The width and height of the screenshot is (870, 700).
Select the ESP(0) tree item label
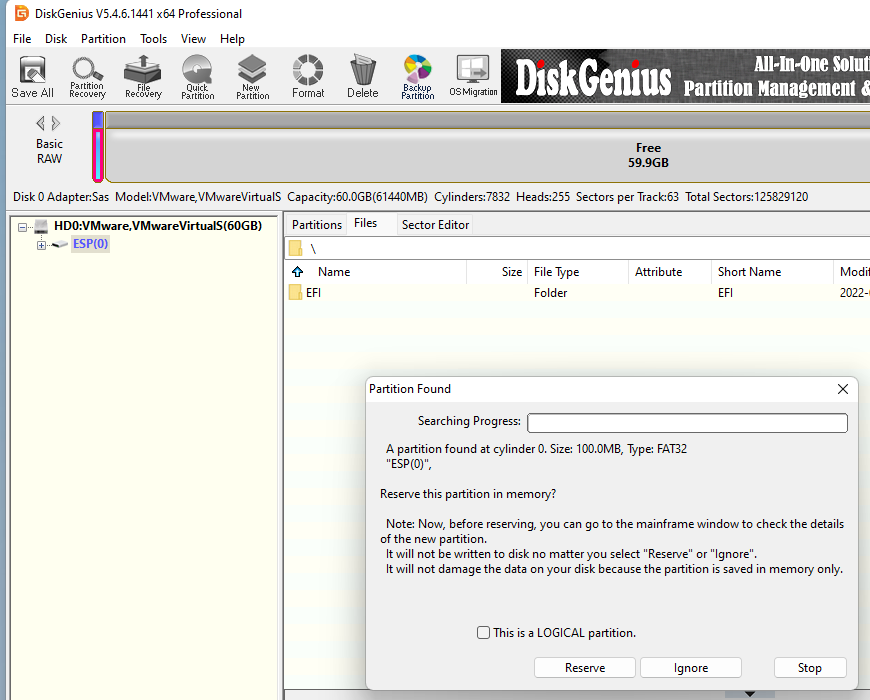(x=90, y=244)
